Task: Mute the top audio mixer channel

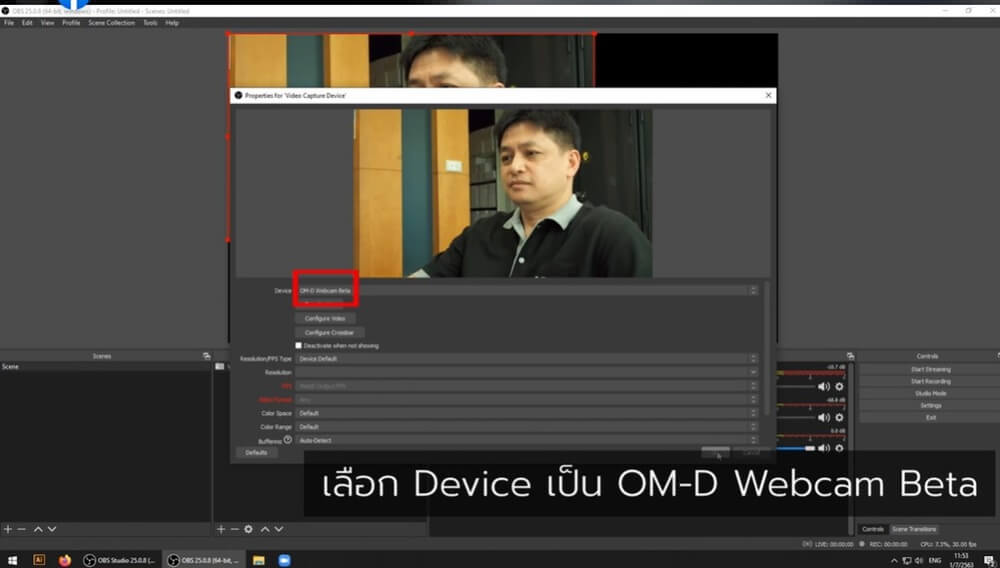Action: 823,386
